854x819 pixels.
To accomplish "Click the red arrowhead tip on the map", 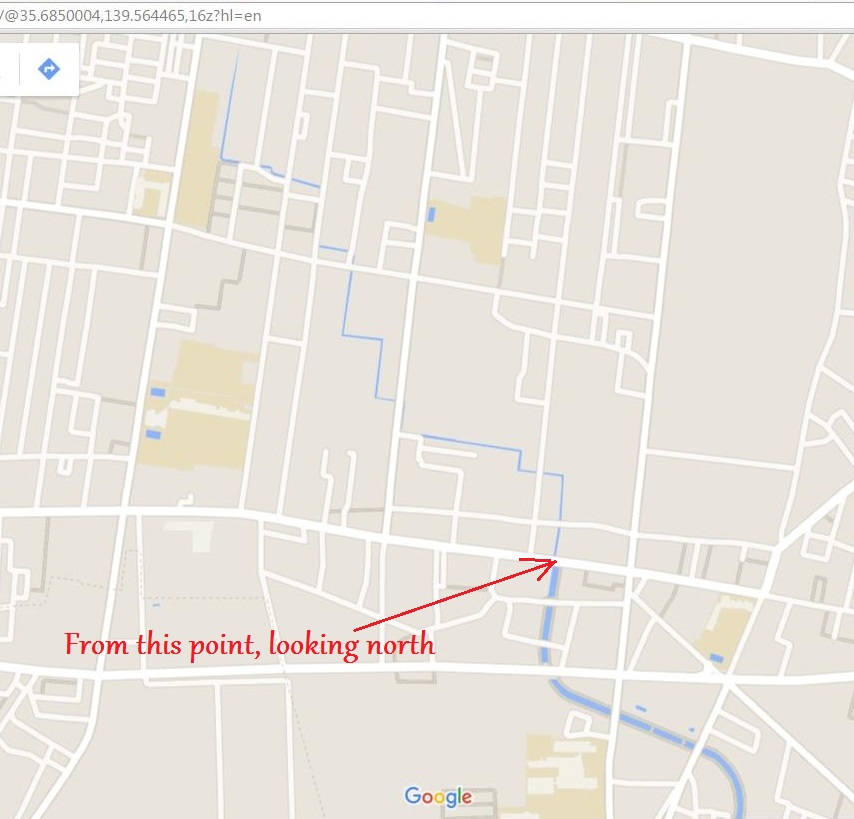I will 555,561.
